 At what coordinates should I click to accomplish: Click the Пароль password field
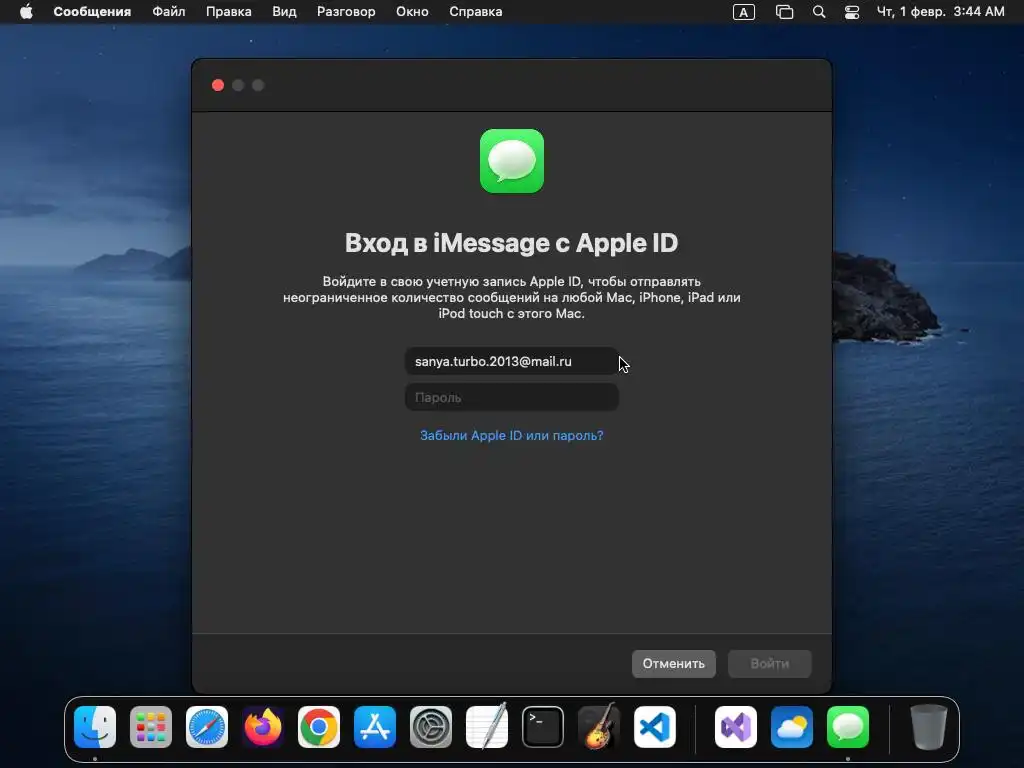pos(511,397)
